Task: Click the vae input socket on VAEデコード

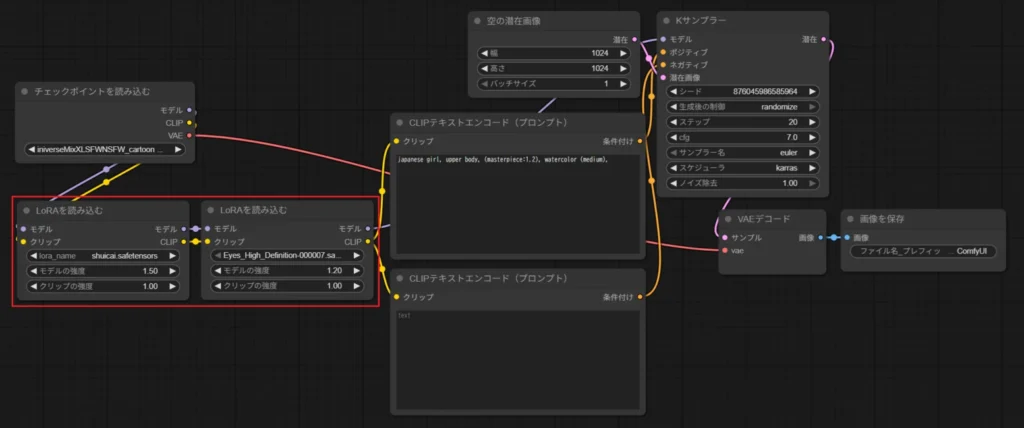Action: 725,250
